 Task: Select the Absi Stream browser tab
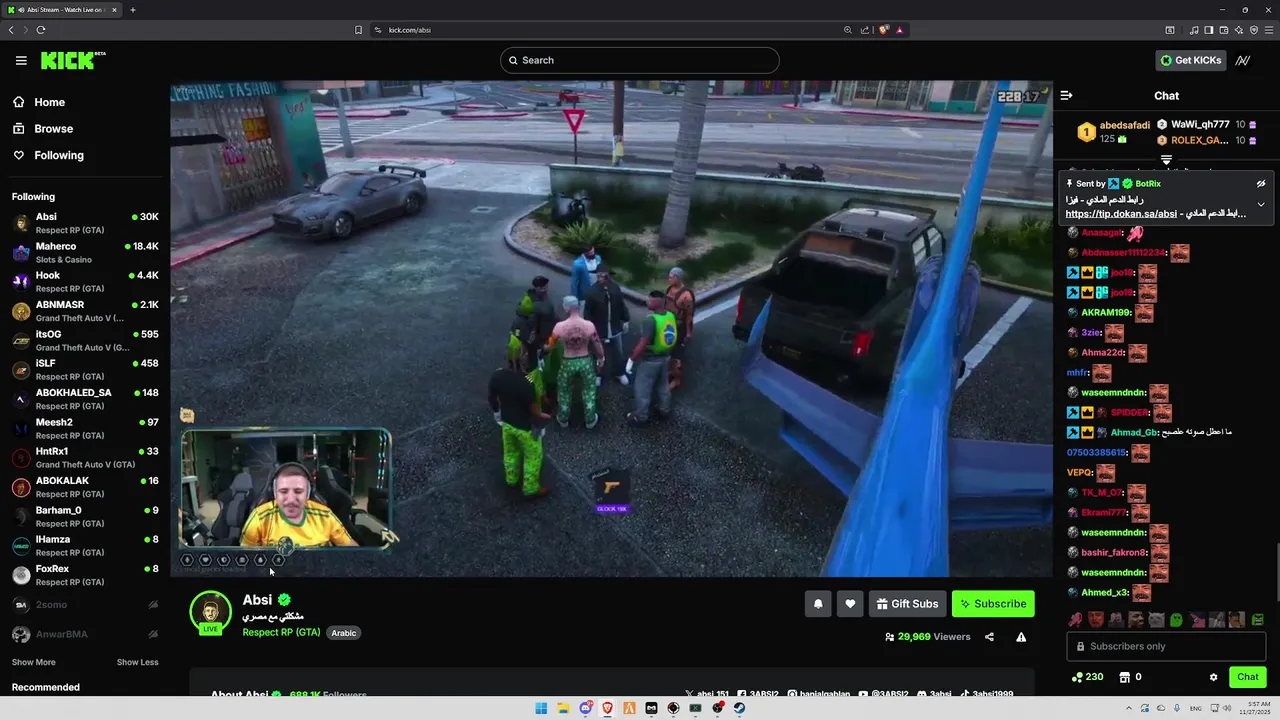60,10
